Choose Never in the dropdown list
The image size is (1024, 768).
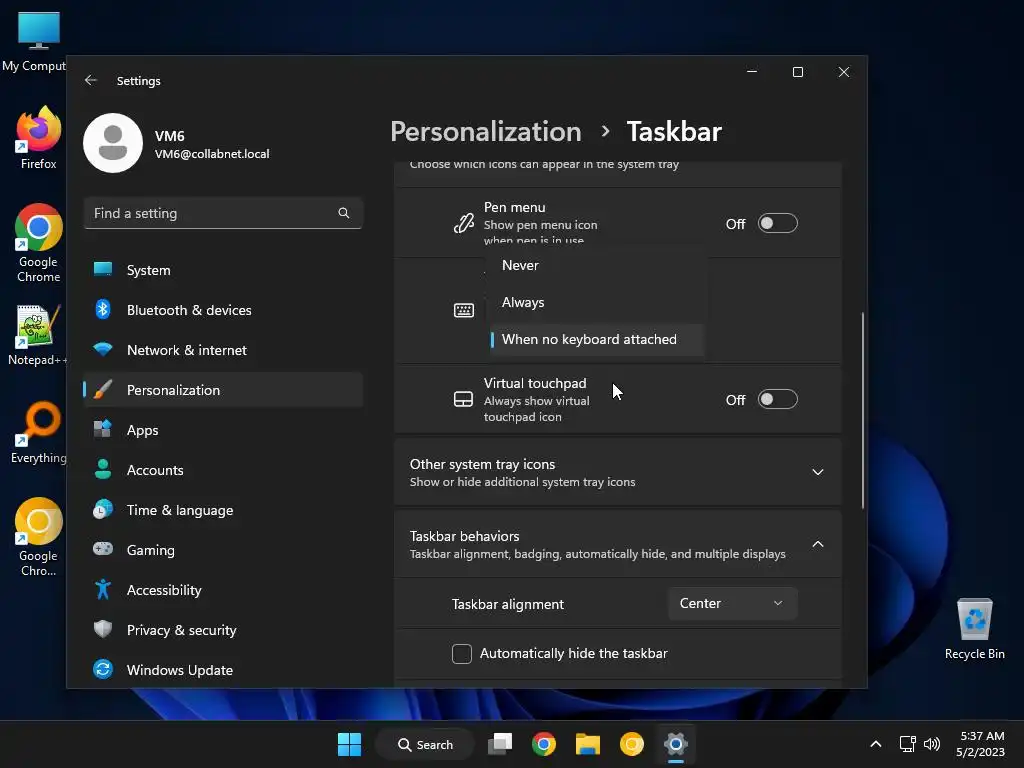[596, 265]
